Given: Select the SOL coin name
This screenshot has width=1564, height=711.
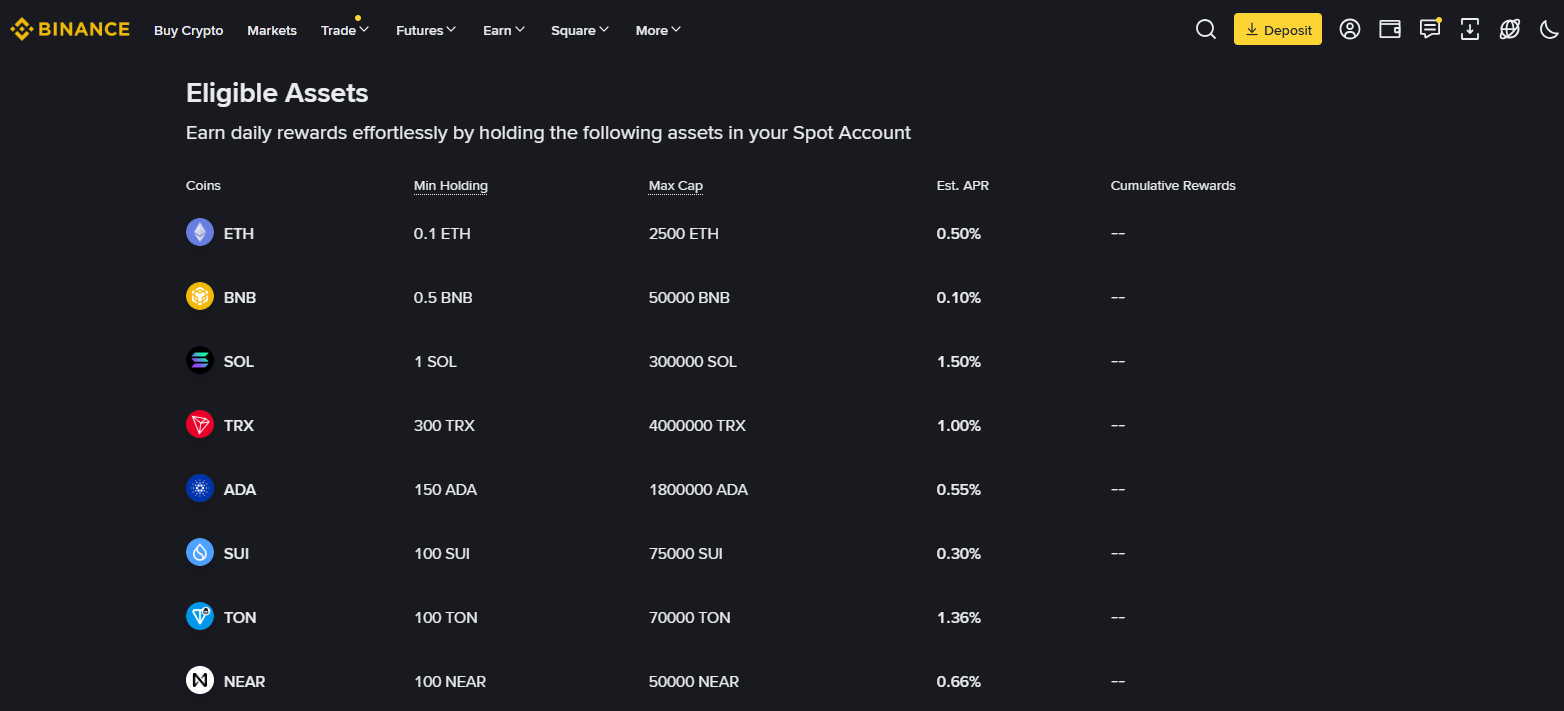Looking at the screenshot, I should 239,361.
